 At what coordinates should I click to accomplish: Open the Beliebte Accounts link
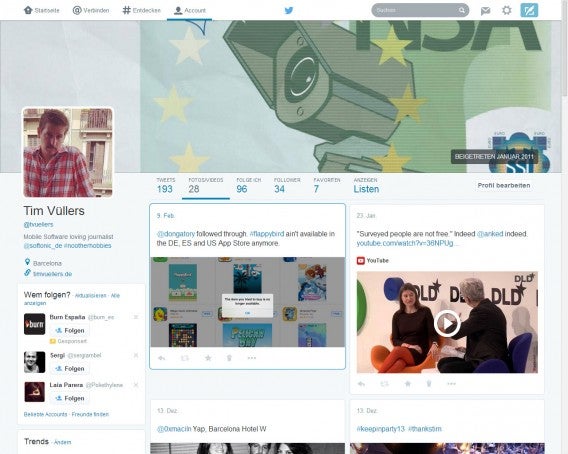46,414
